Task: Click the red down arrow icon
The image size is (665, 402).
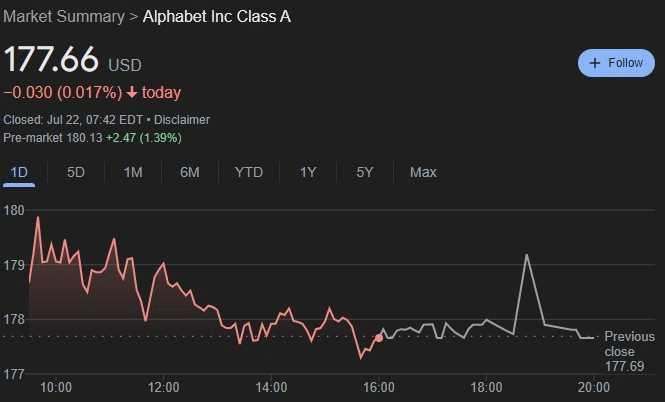Action: (x=131, y=93)
